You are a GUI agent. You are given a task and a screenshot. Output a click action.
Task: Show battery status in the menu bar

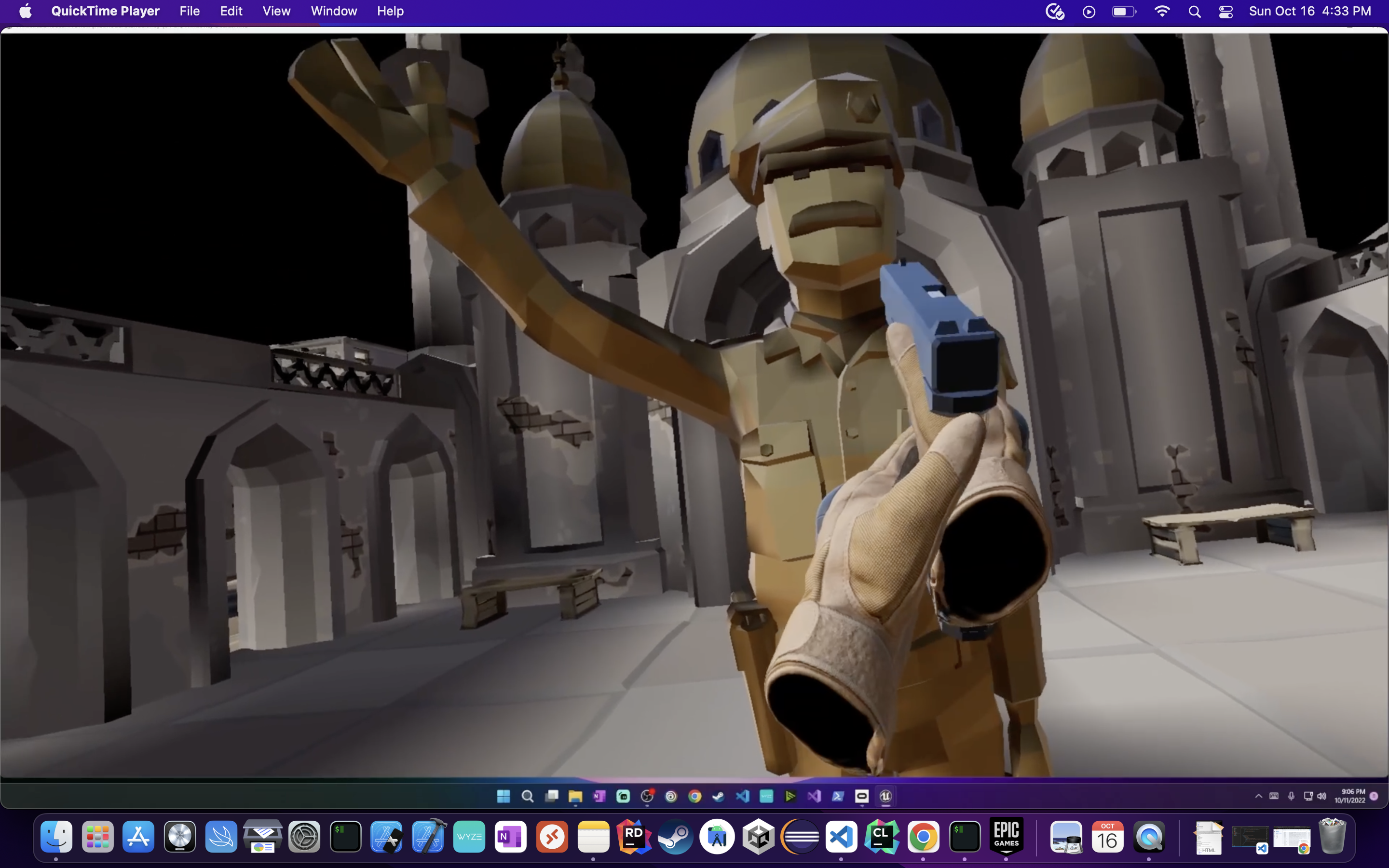[1124, 12]
